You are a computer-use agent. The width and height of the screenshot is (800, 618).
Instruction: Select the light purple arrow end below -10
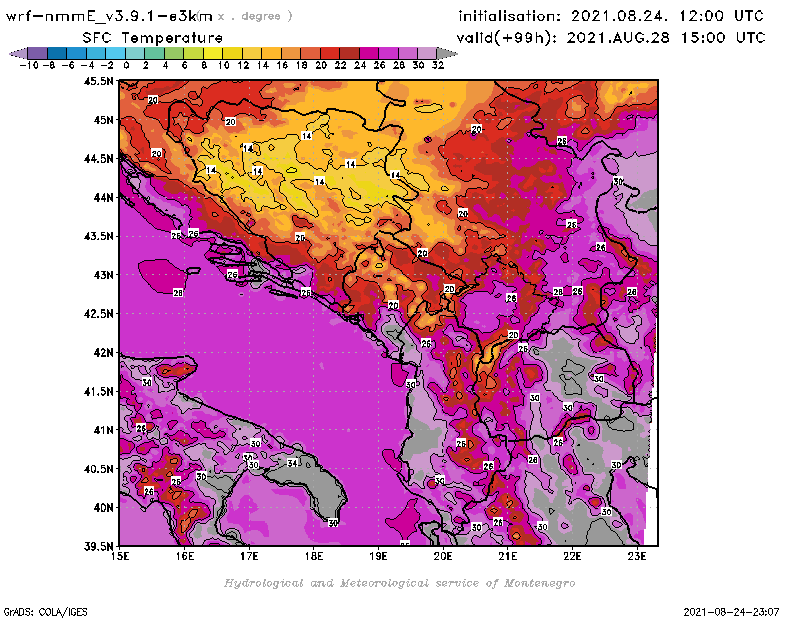[x=18, y=53]
